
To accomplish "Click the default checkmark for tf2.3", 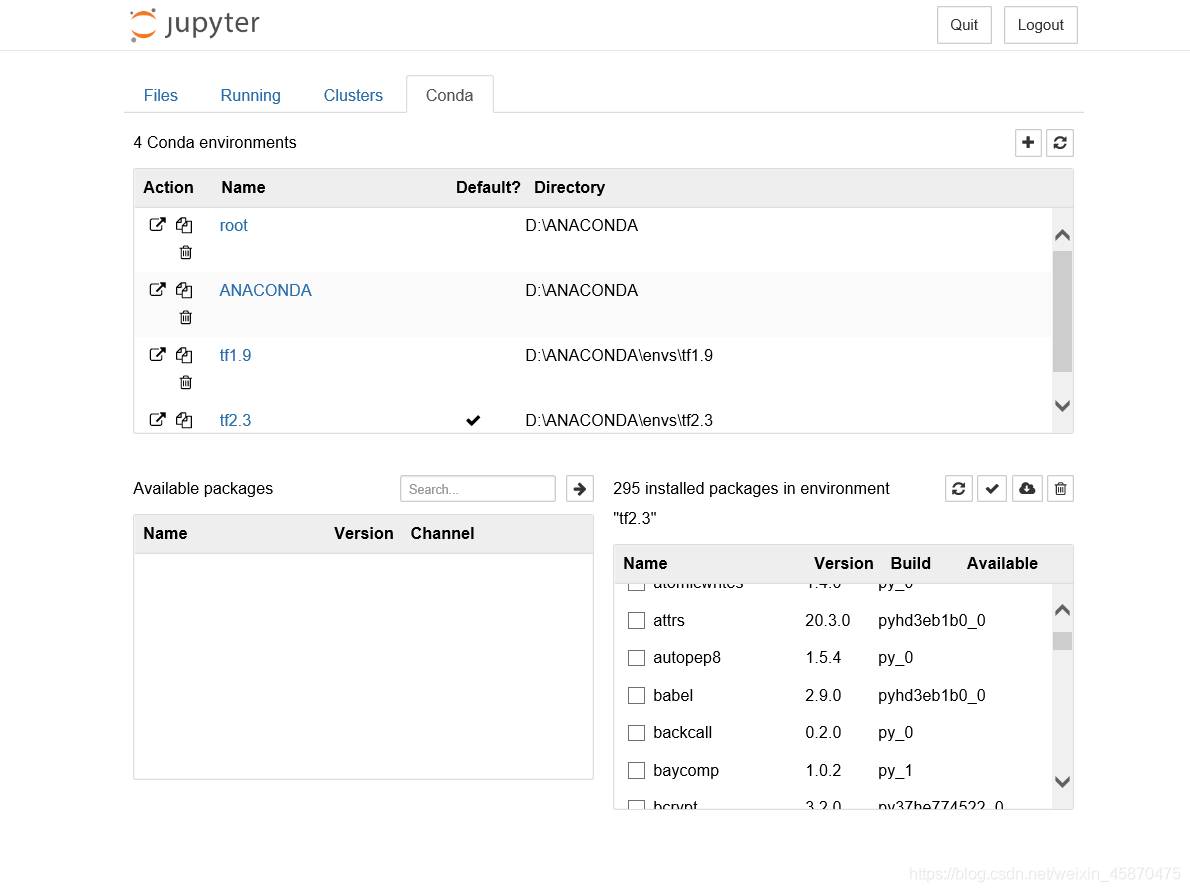I will tap(473, 420).
